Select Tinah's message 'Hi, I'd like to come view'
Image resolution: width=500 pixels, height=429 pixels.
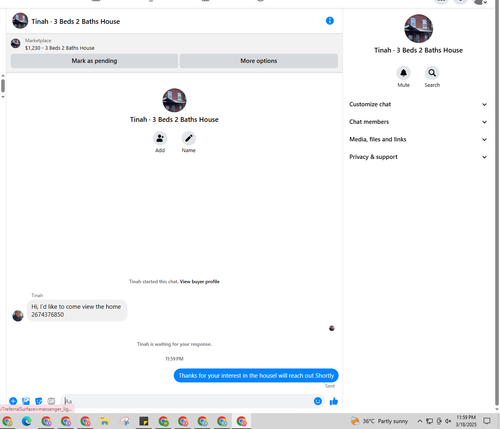coord(77,310)
